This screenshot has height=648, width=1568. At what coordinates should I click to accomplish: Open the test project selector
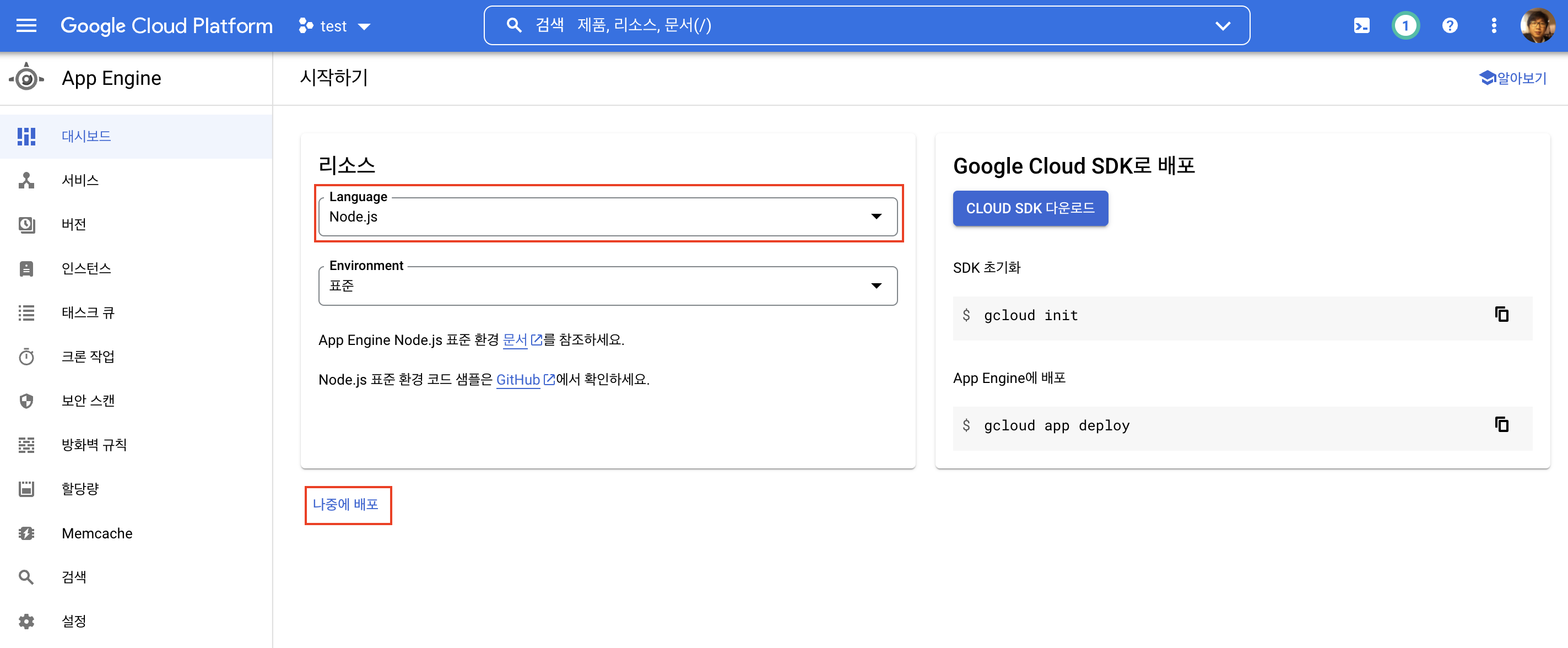[x=334, y=26]
